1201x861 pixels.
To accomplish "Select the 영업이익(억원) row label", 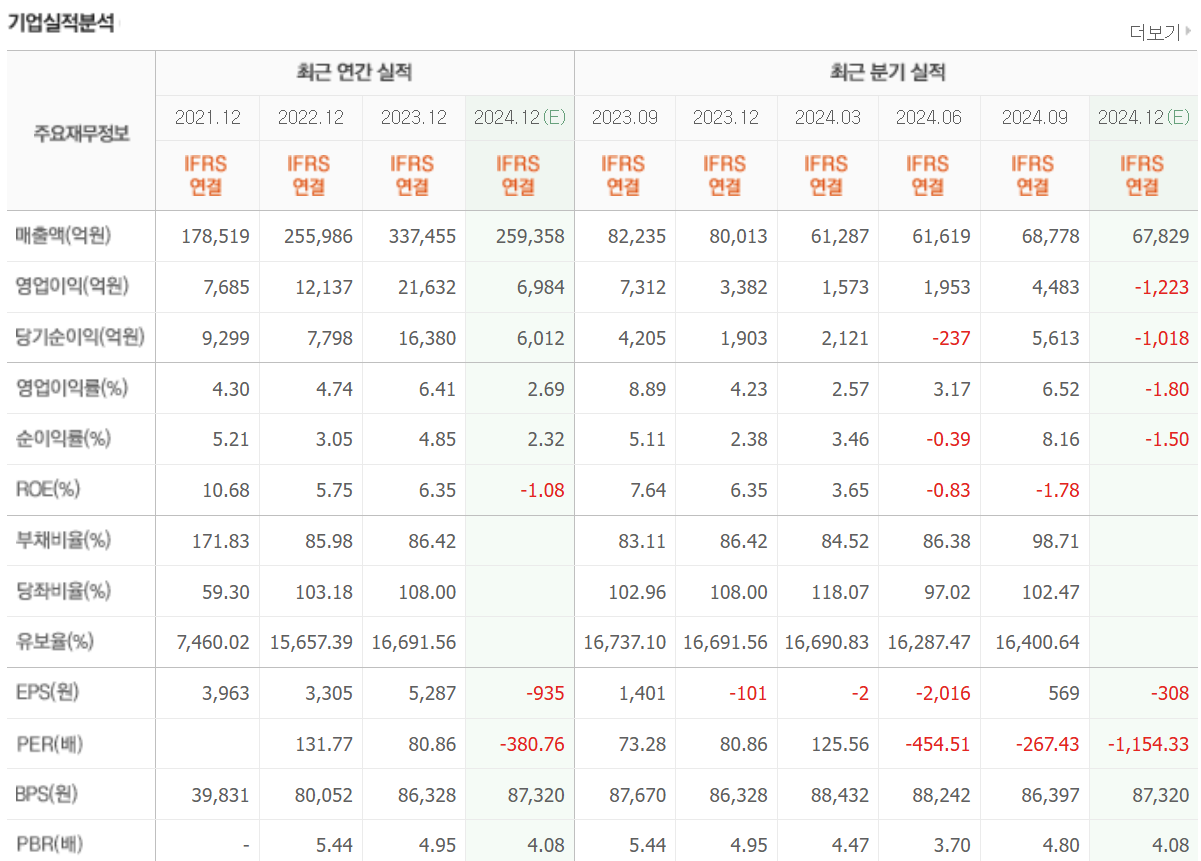I will tap(72, 286).
